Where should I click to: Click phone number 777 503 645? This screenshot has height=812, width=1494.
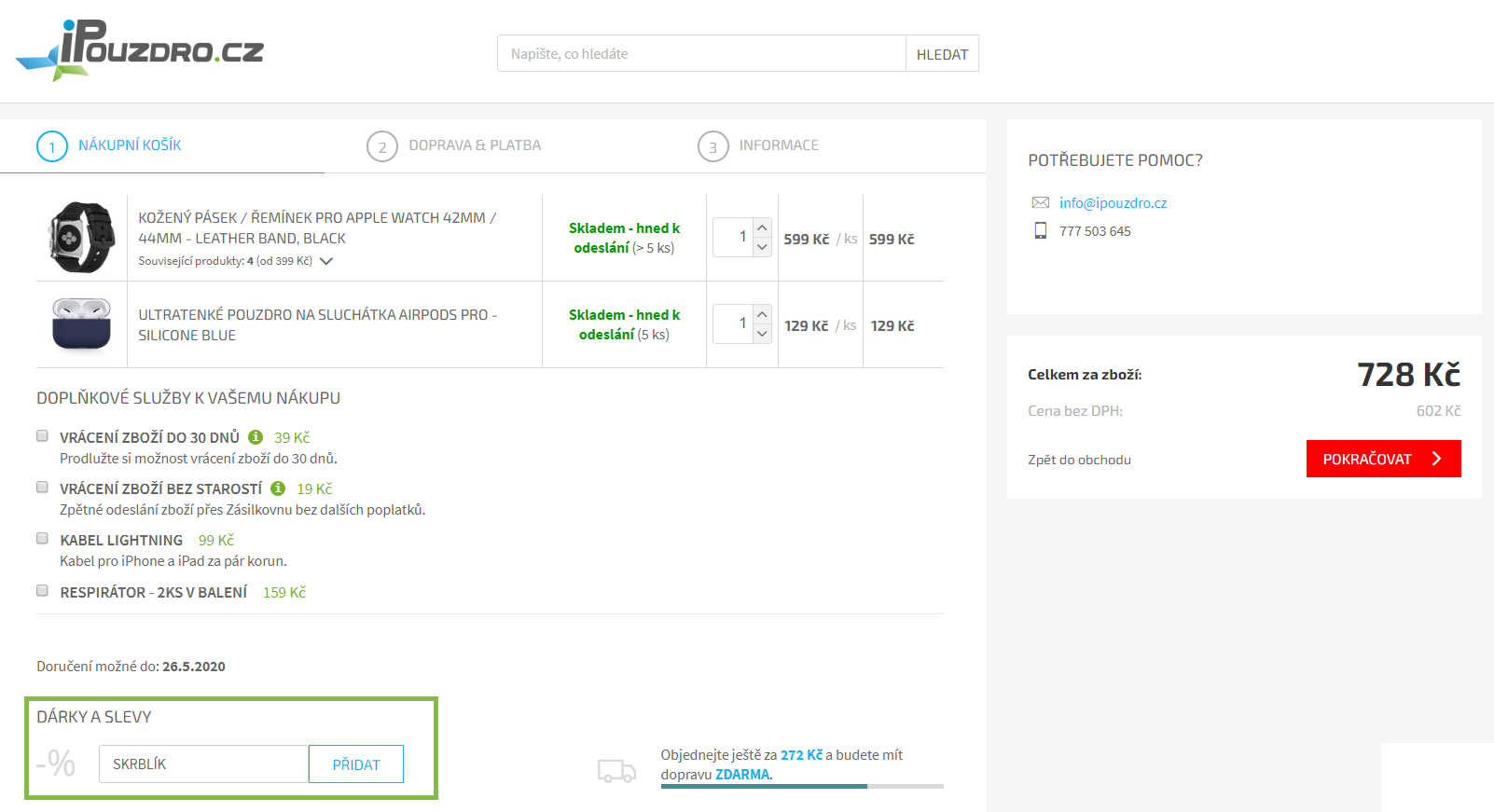tap(1095, 231)
